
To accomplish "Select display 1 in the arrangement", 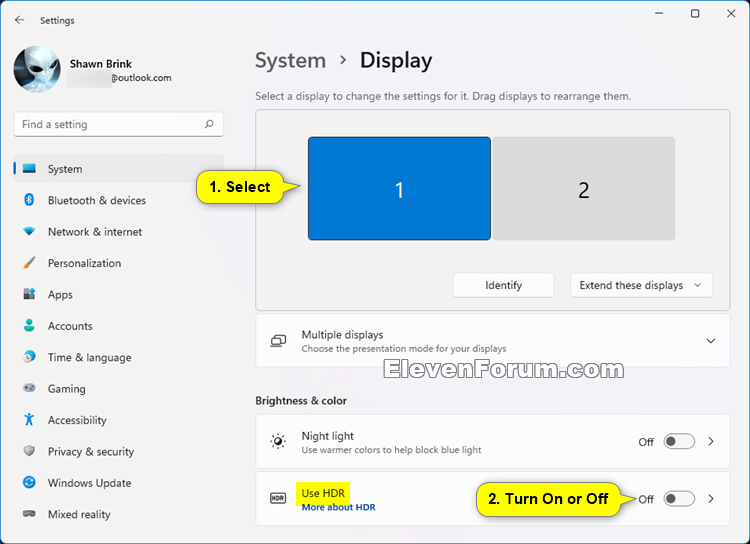I will tap(399, 189).
